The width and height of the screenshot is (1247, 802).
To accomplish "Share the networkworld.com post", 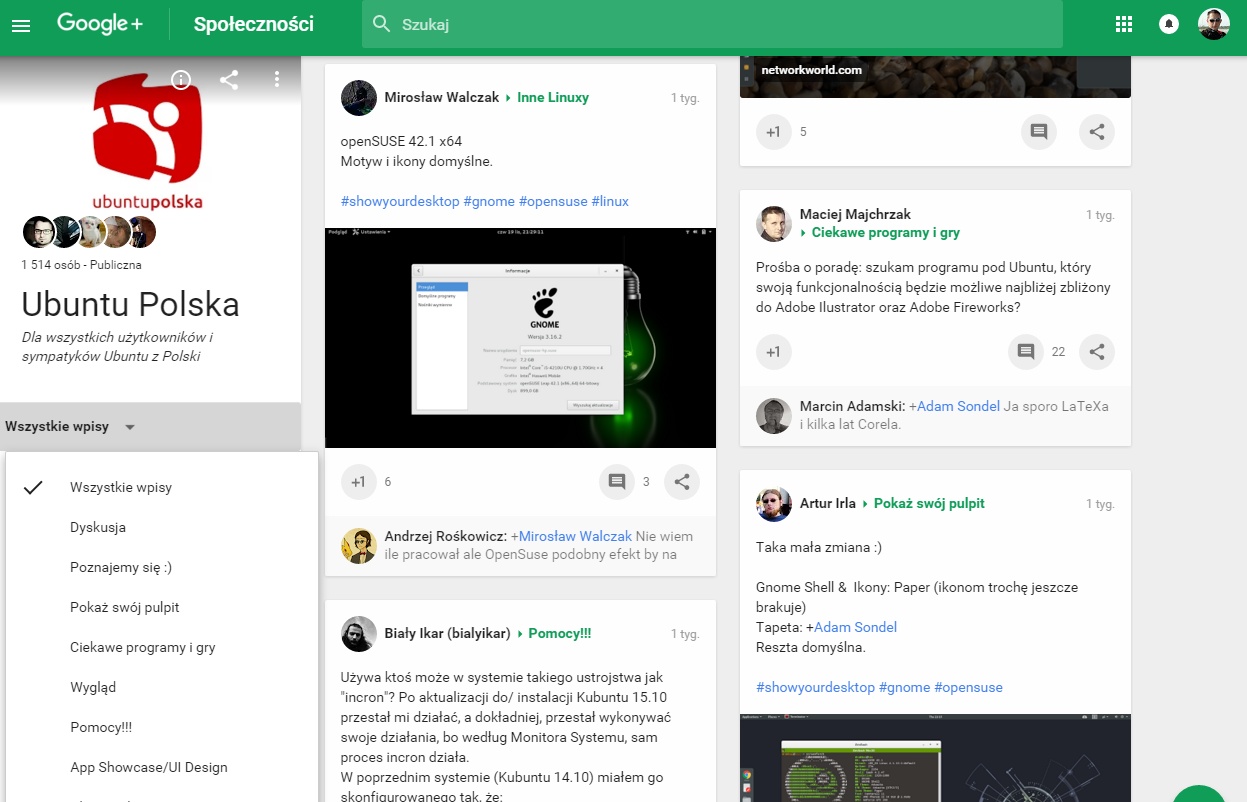I will pos(1097,132).
